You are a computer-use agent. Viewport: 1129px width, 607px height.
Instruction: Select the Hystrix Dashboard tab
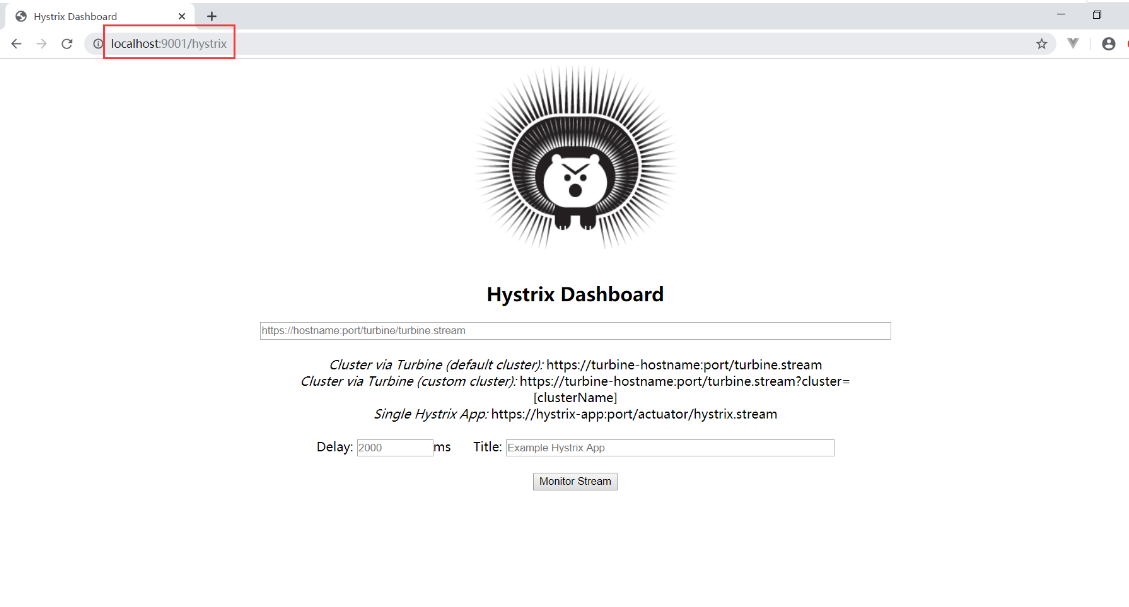tap(90, 16)
